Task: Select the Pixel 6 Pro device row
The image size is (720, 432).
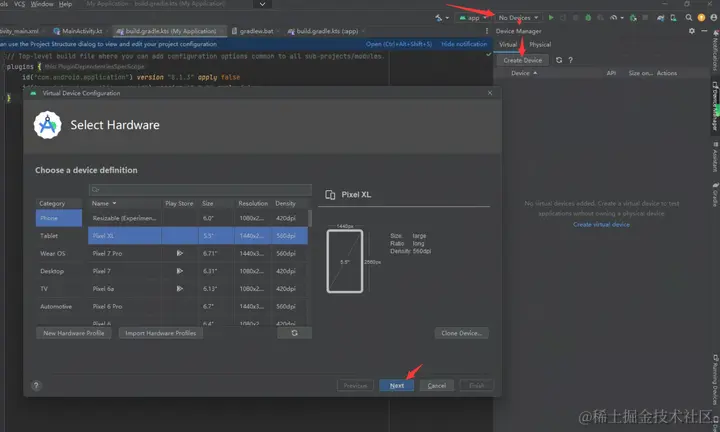Action: pos(198,306)
